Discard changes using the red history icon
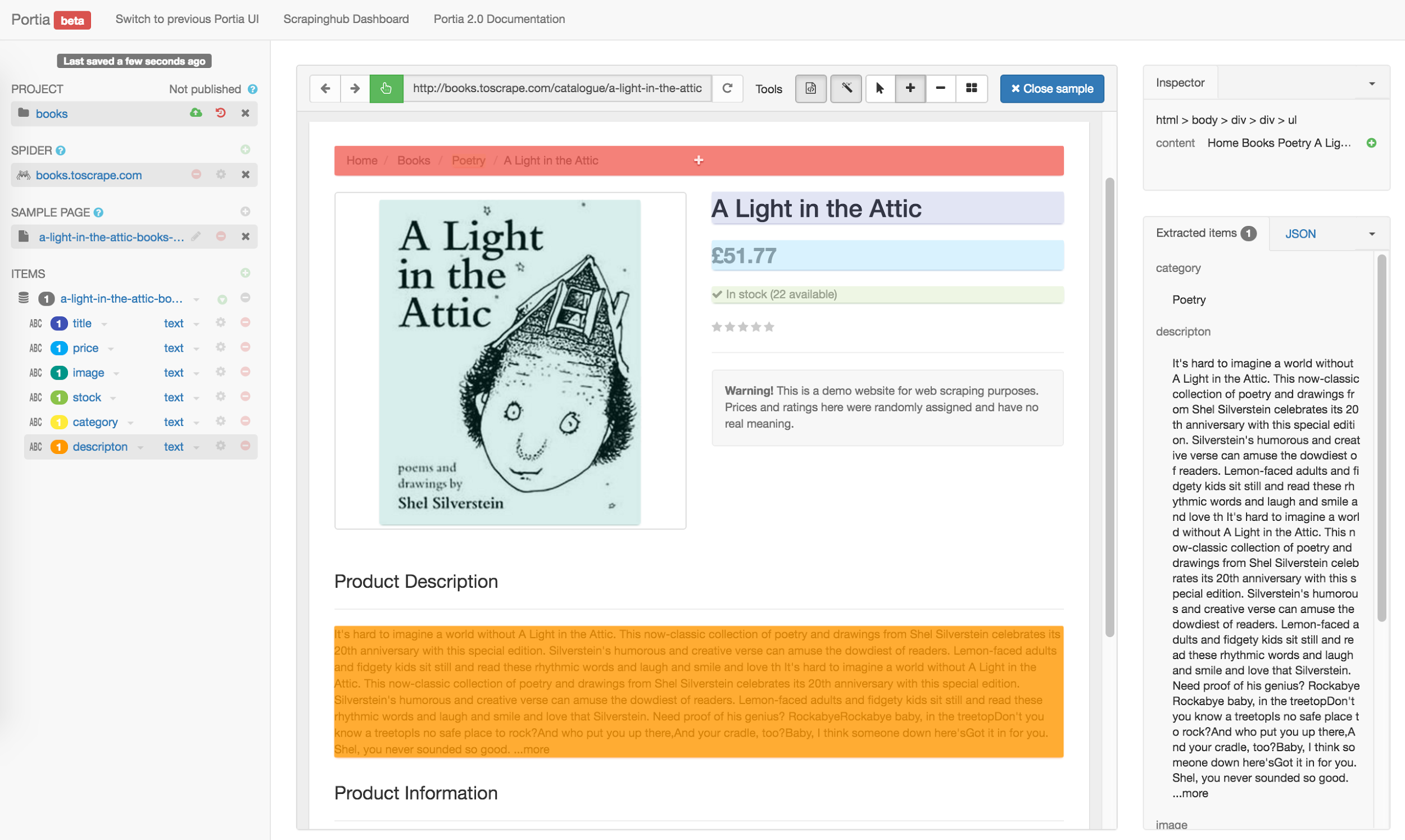The width and height of the screenshot is (1405, 840). coord(221,112)
